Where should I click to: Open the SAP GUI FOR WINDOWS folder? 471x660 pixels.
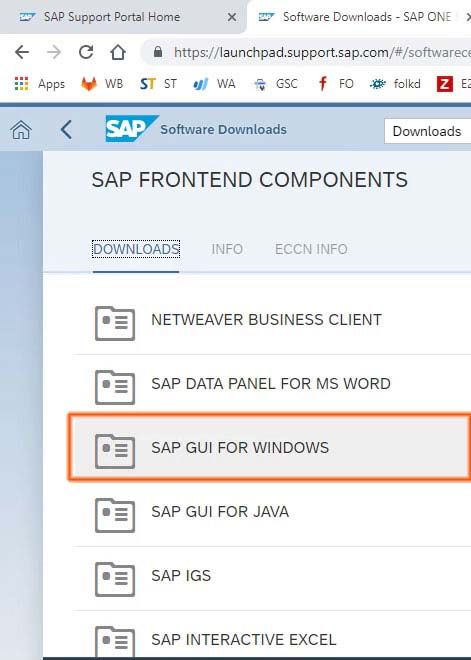coord(270,447)
